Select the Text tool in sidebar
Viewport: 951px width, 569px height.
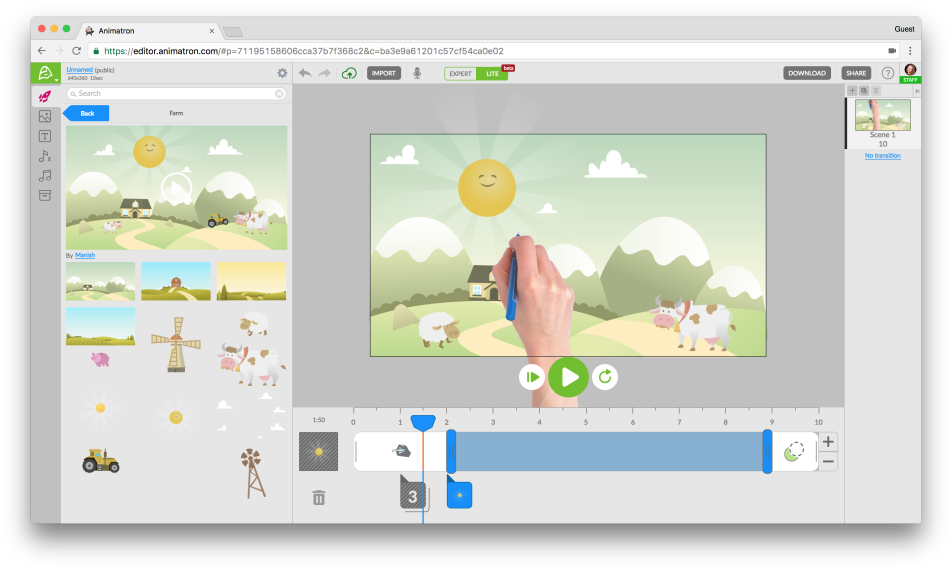[45, 136]
